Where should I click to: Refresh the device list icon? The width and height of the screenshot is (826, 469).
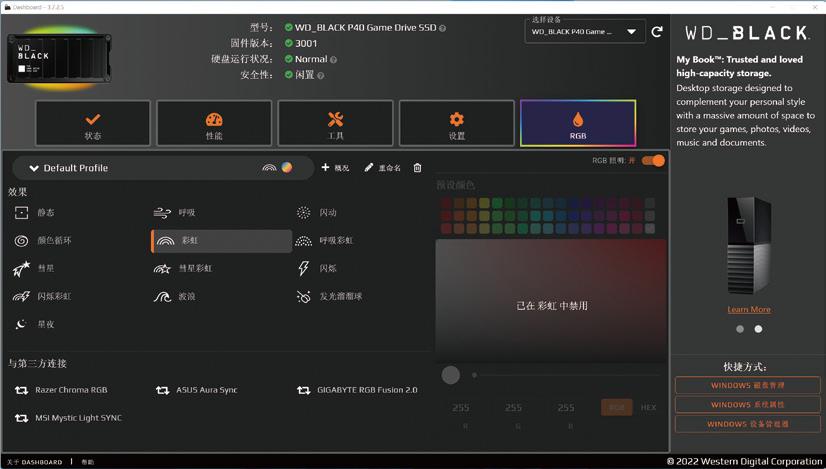(657, 32)
